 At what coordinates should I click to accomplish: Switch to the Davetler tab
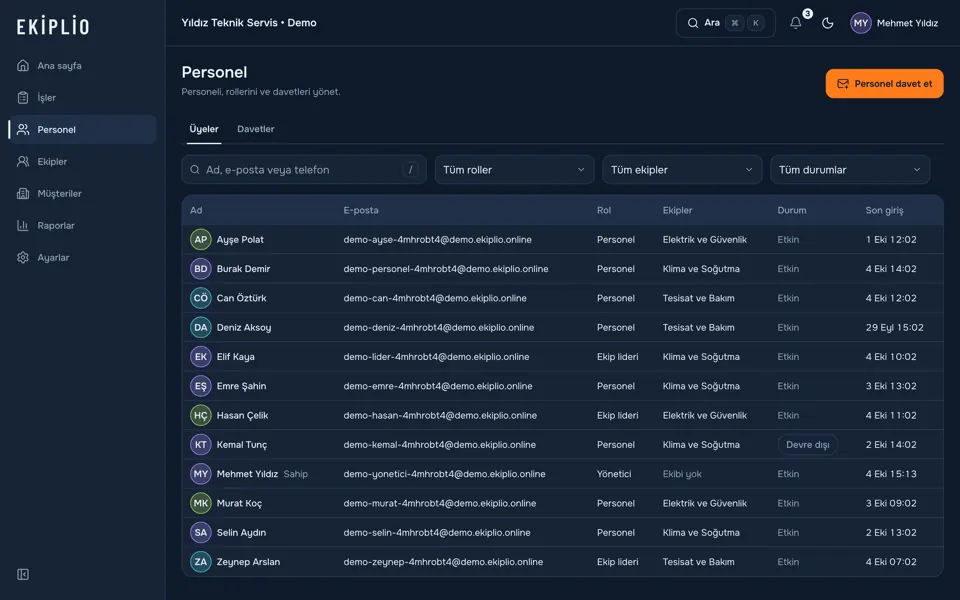[255, 129]
